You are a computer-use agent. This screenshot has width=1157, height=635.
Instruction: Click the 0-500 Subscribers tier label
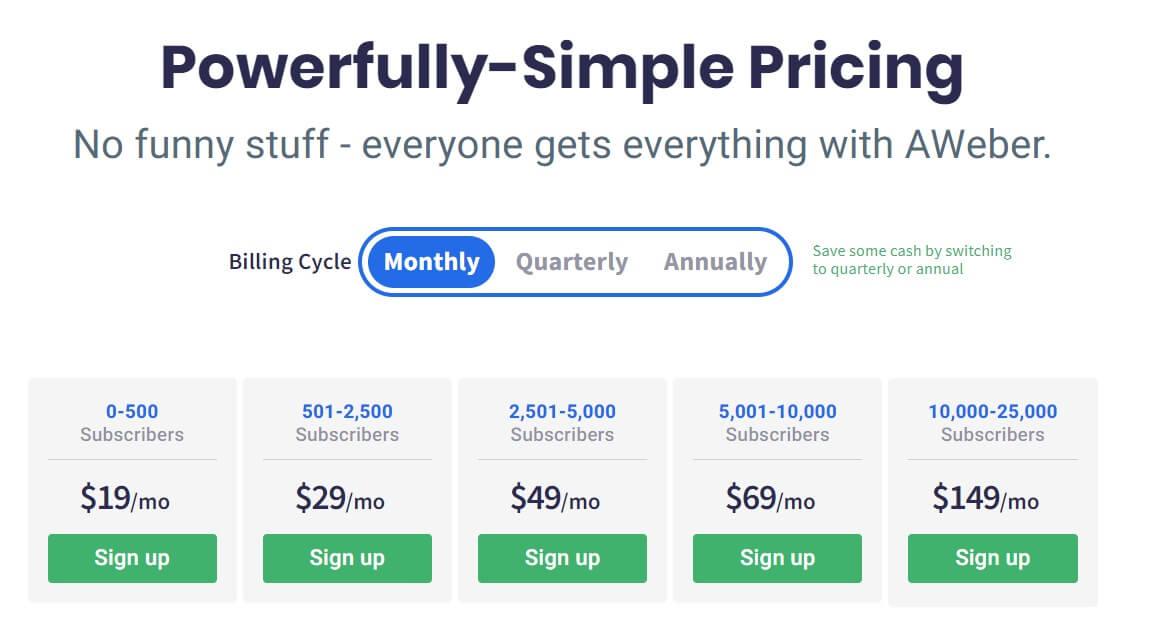(x=132, y=423)
